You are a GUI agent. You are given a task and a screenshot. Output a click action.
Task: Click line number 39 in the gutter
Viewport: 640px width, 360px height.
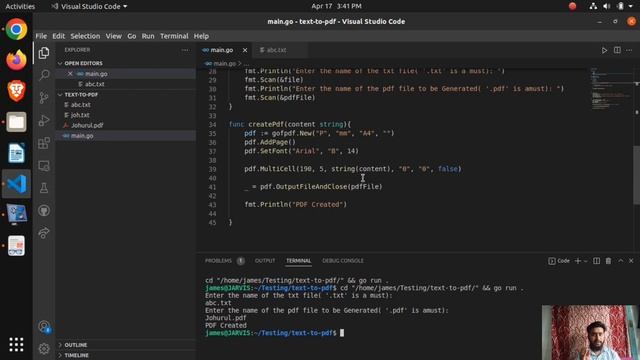point(212,169)
